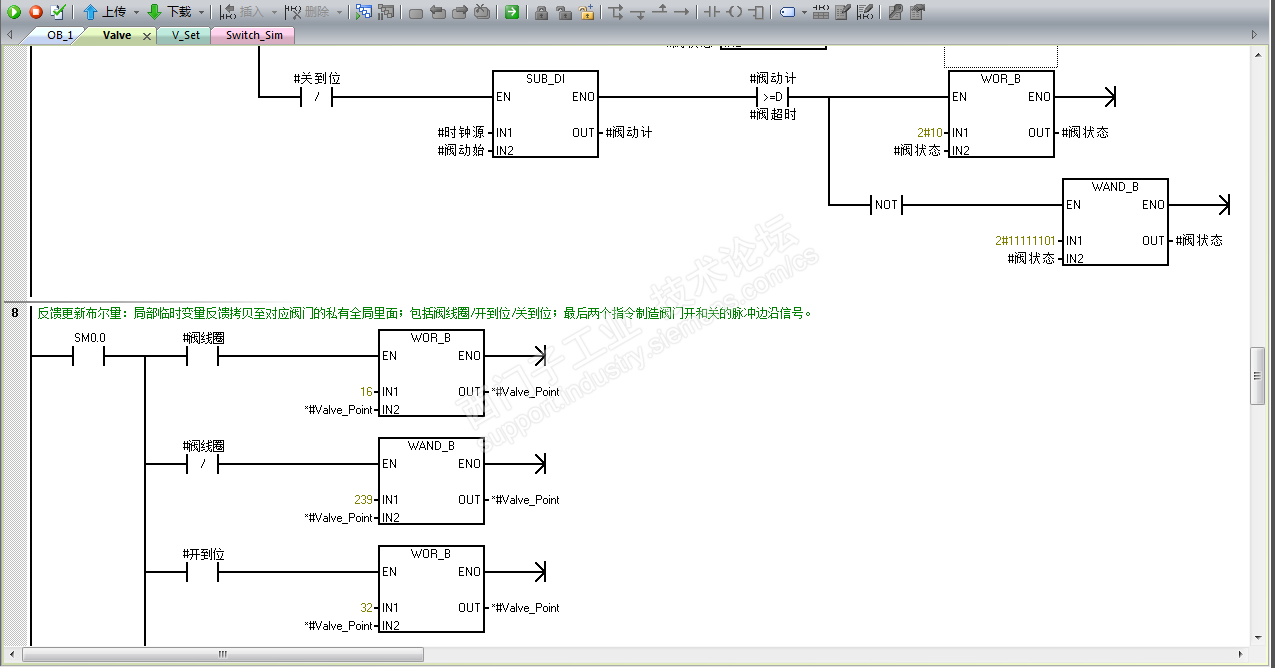Image resolution: width=1275 pixels, height=668 pixels.
Task: Start the PLC with the green Run button
Action: 13,12
